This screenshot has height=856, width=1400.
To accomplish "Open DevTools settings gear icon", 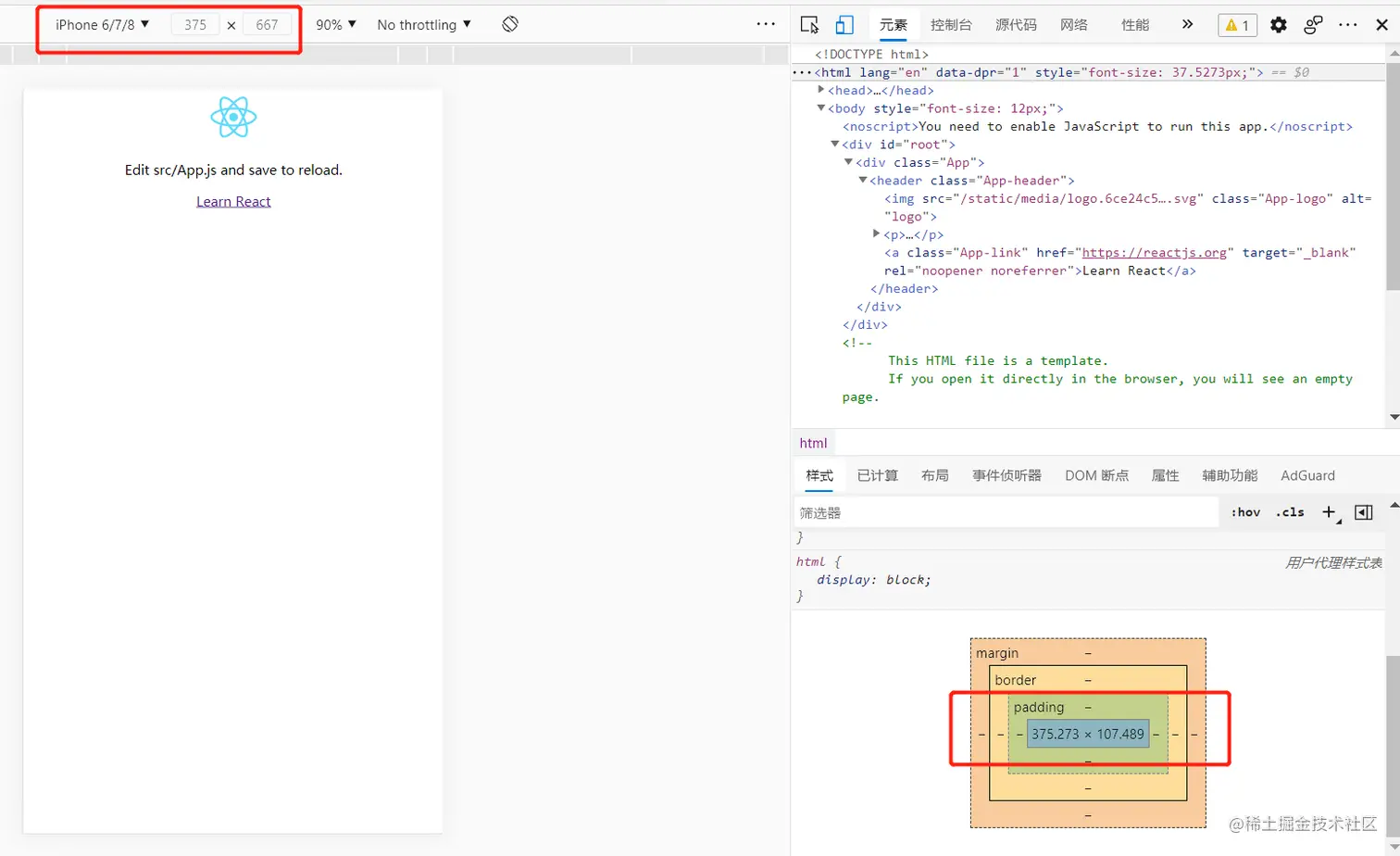I will [1279, 25].
